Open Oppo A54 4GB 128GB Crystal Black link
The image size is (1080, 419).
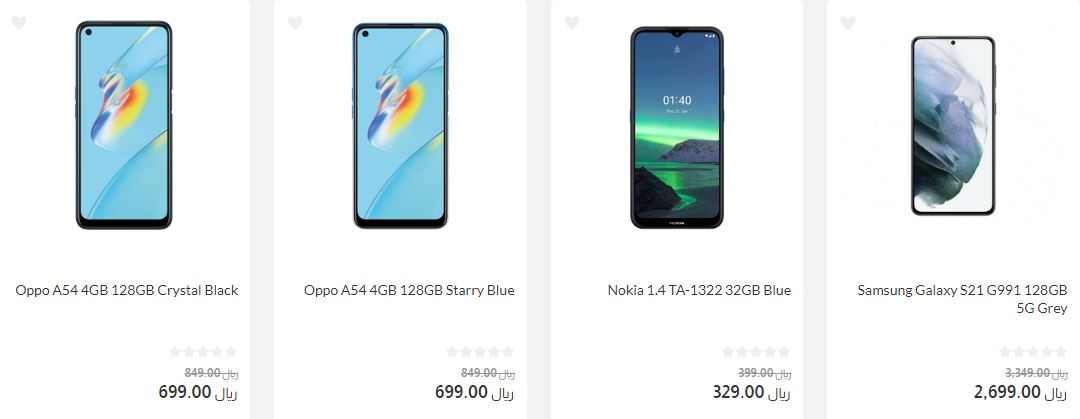click(x=127, y=290)
